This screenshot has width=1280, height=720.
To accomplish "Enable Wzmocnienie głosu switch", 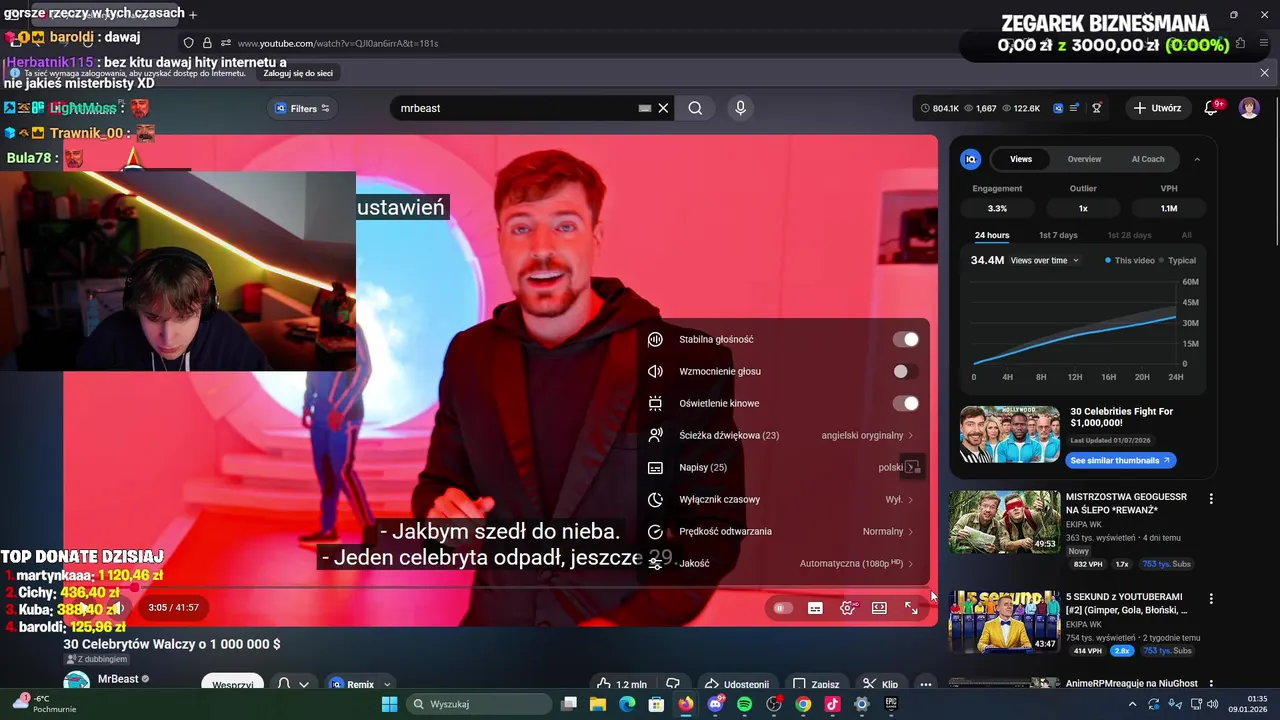I will pos(905,371).
